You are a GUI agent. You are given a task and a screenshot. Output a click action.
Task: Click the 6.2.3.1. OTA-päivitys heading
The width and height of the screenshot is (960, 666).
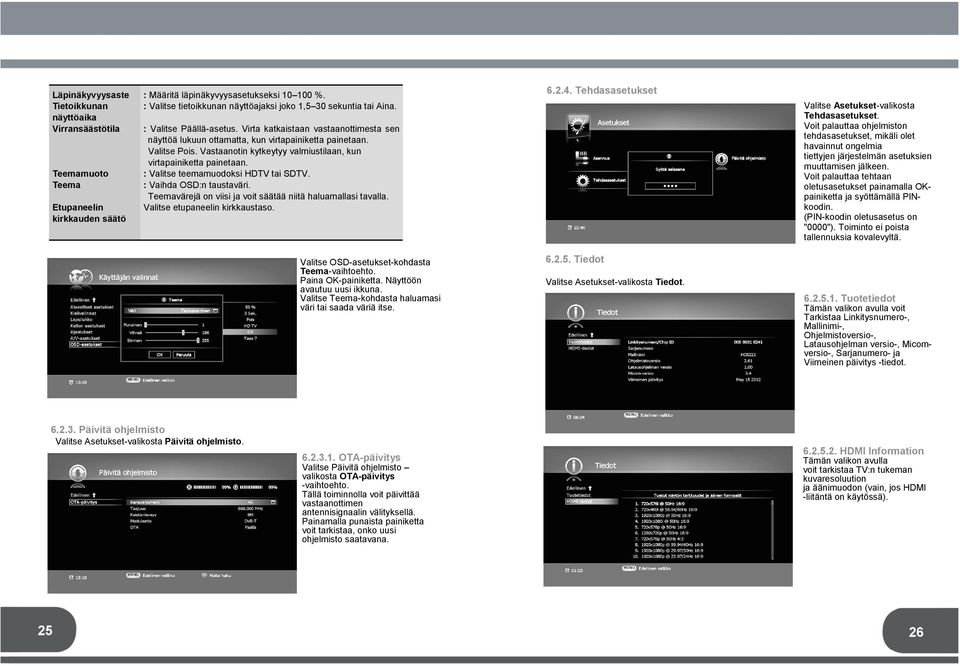351,457
